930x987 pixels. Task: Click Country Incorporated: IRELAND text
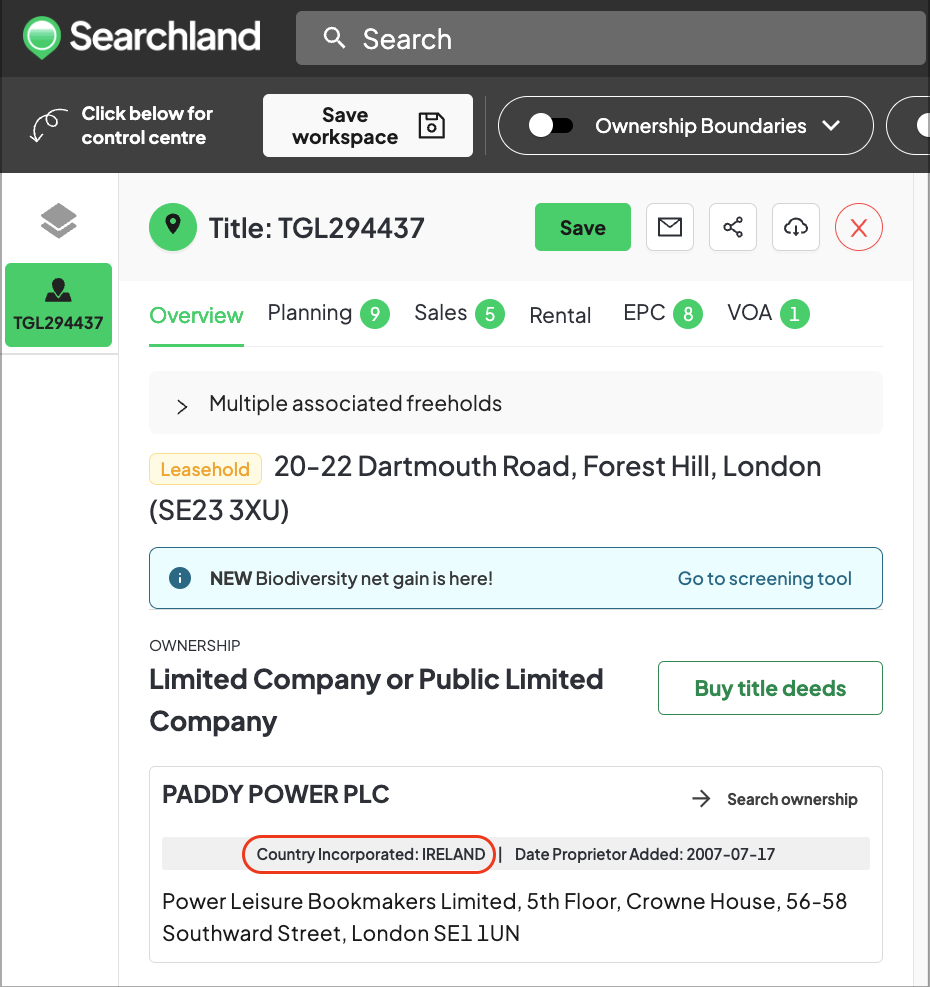click(371, 854)
